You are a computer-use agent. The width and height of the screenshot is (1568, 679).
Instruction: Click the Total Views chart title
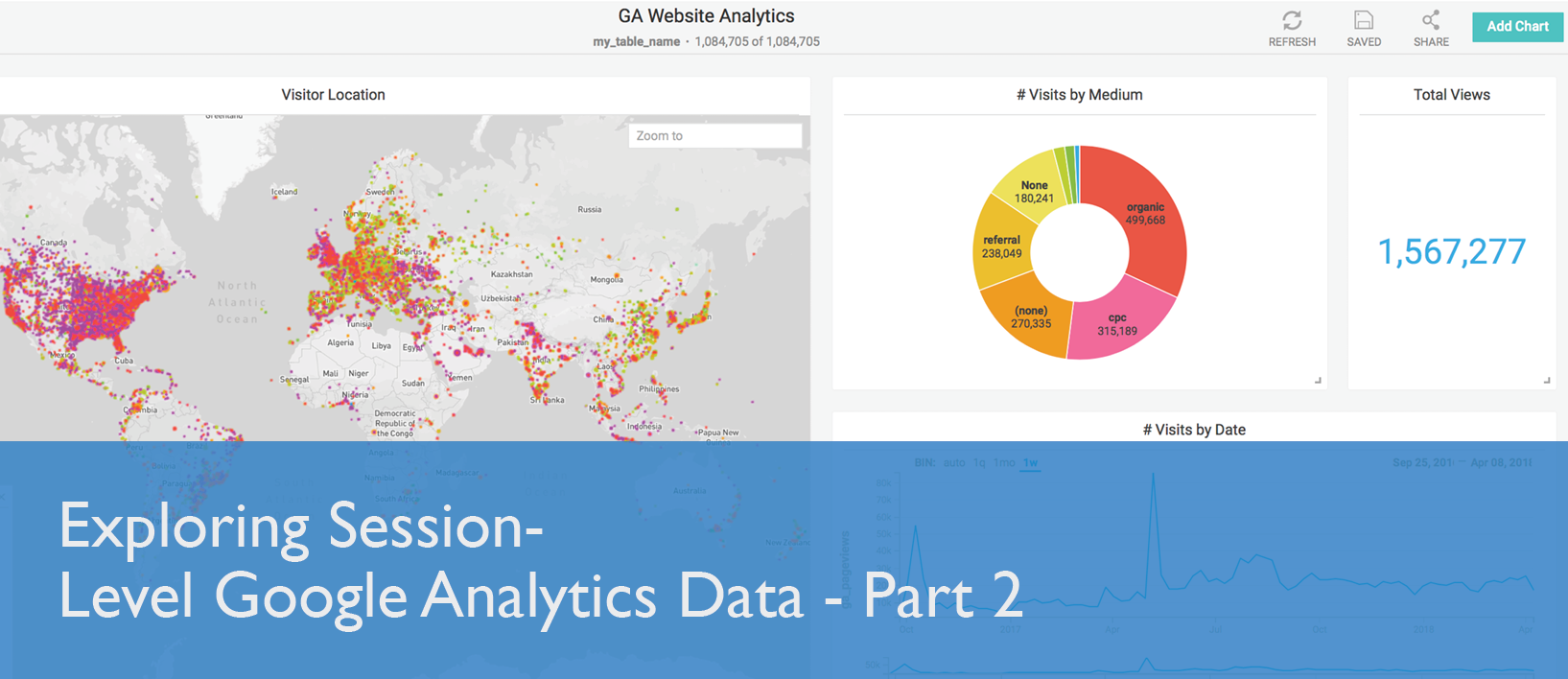1451,95
